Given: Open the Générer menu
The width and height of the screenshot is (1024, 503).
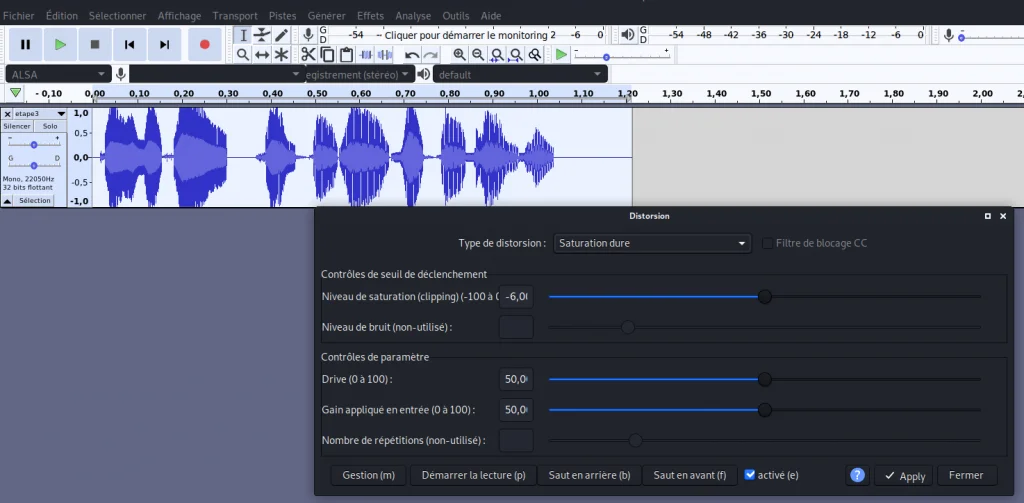Looking at the screenshot, I should point(327,16).
